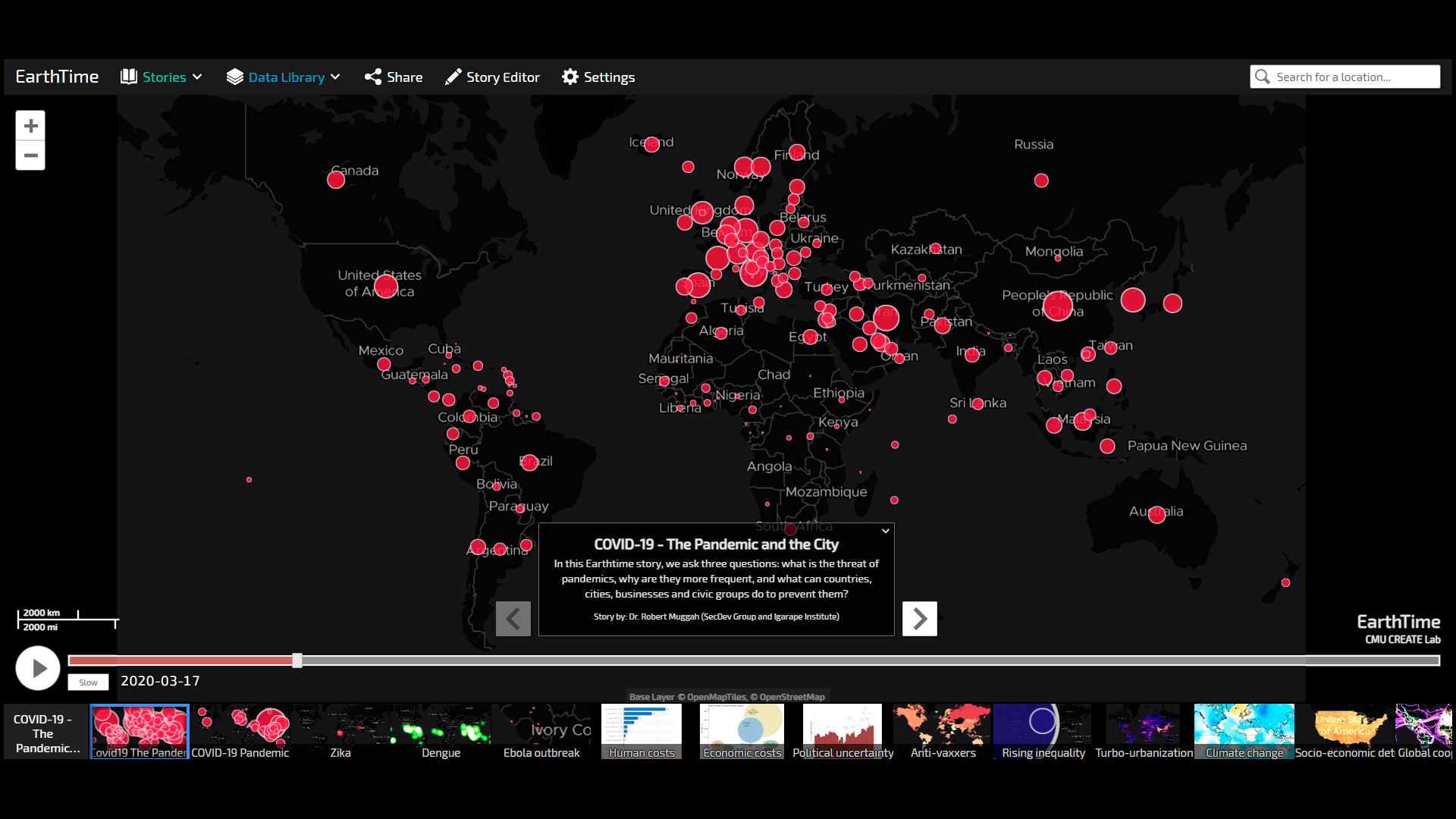Go to the next story slide arrow
Viewport: 1456px width, 819px height.
tap(919, 619)
